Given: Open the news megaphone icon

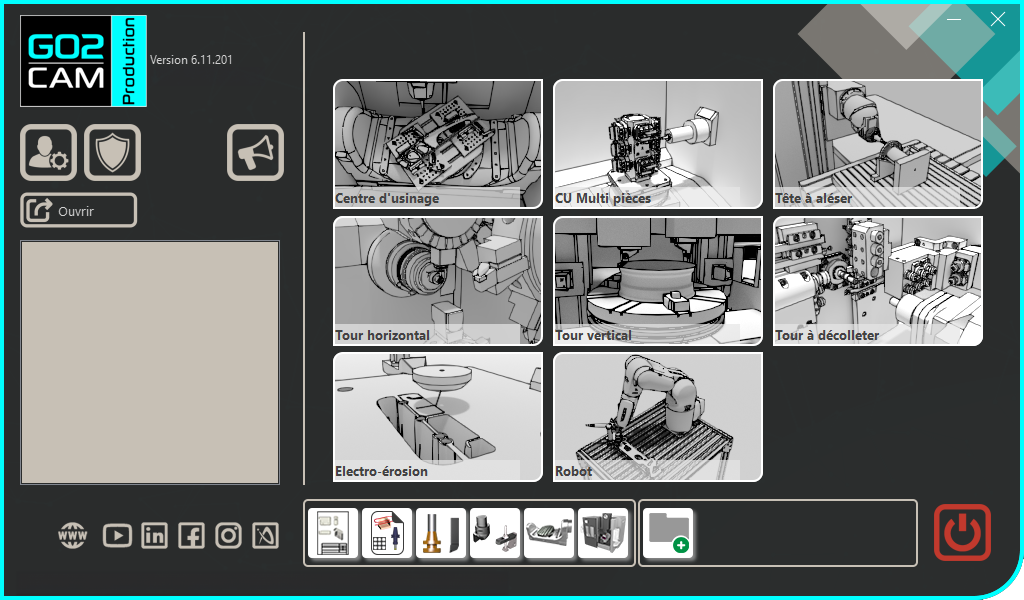Looking at the screenshot, I should click(255, 152).
